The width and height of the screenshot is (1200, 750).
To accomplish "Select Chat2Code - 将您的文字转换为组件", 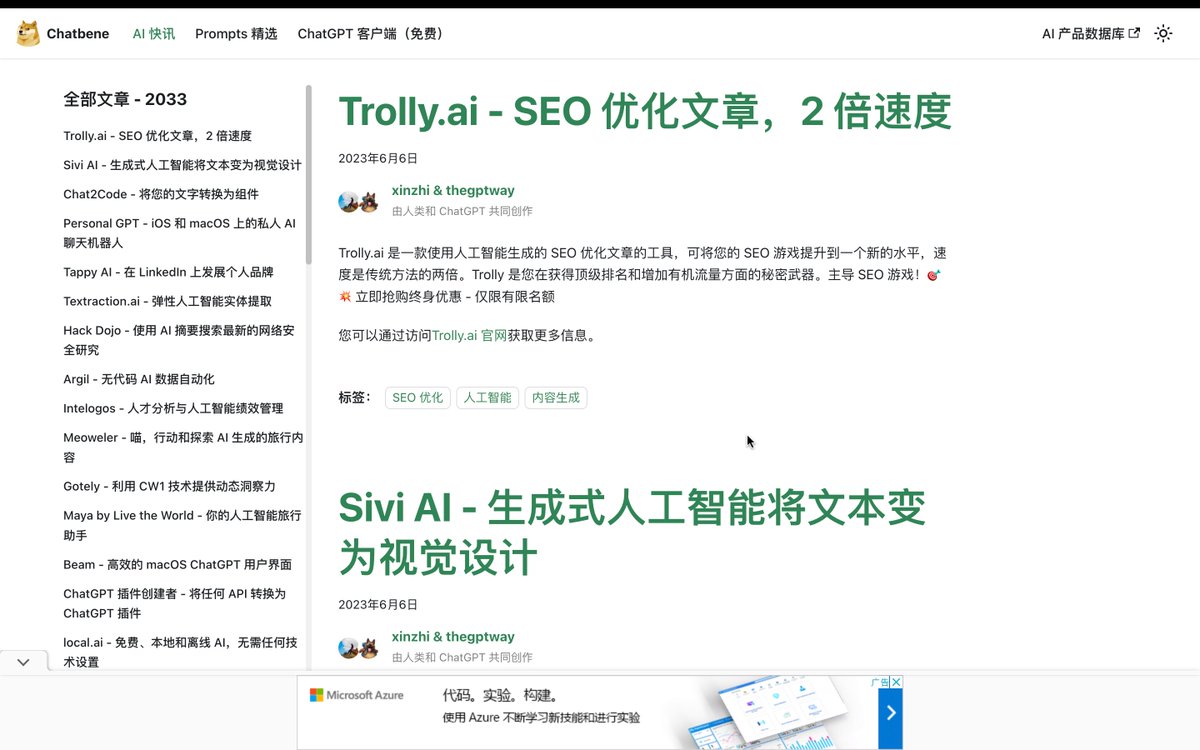I will 161,194.
